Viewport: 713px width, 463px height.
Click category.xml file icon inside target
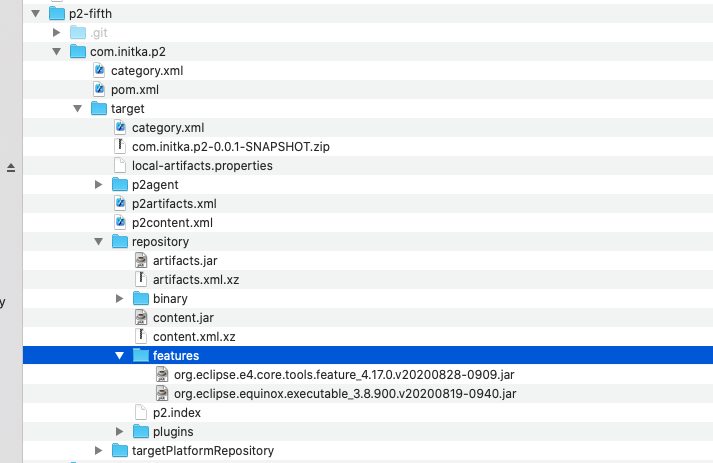coord(120,127)
